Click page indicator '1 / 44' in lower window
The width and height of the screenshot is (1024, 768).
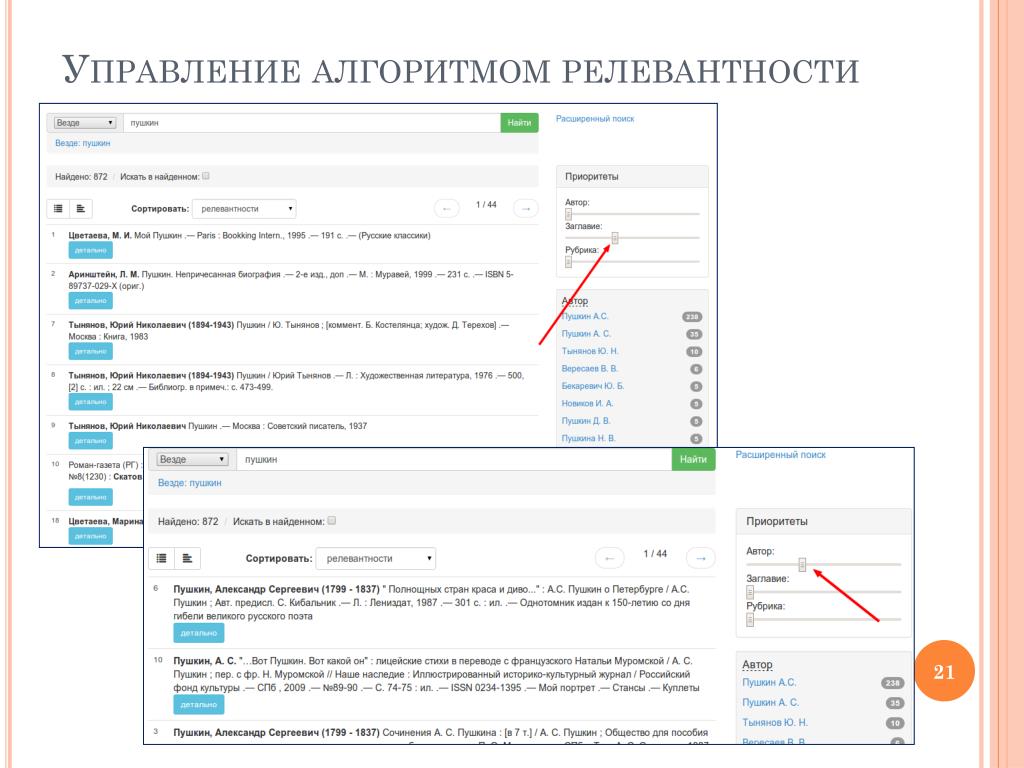coord(655,554)
